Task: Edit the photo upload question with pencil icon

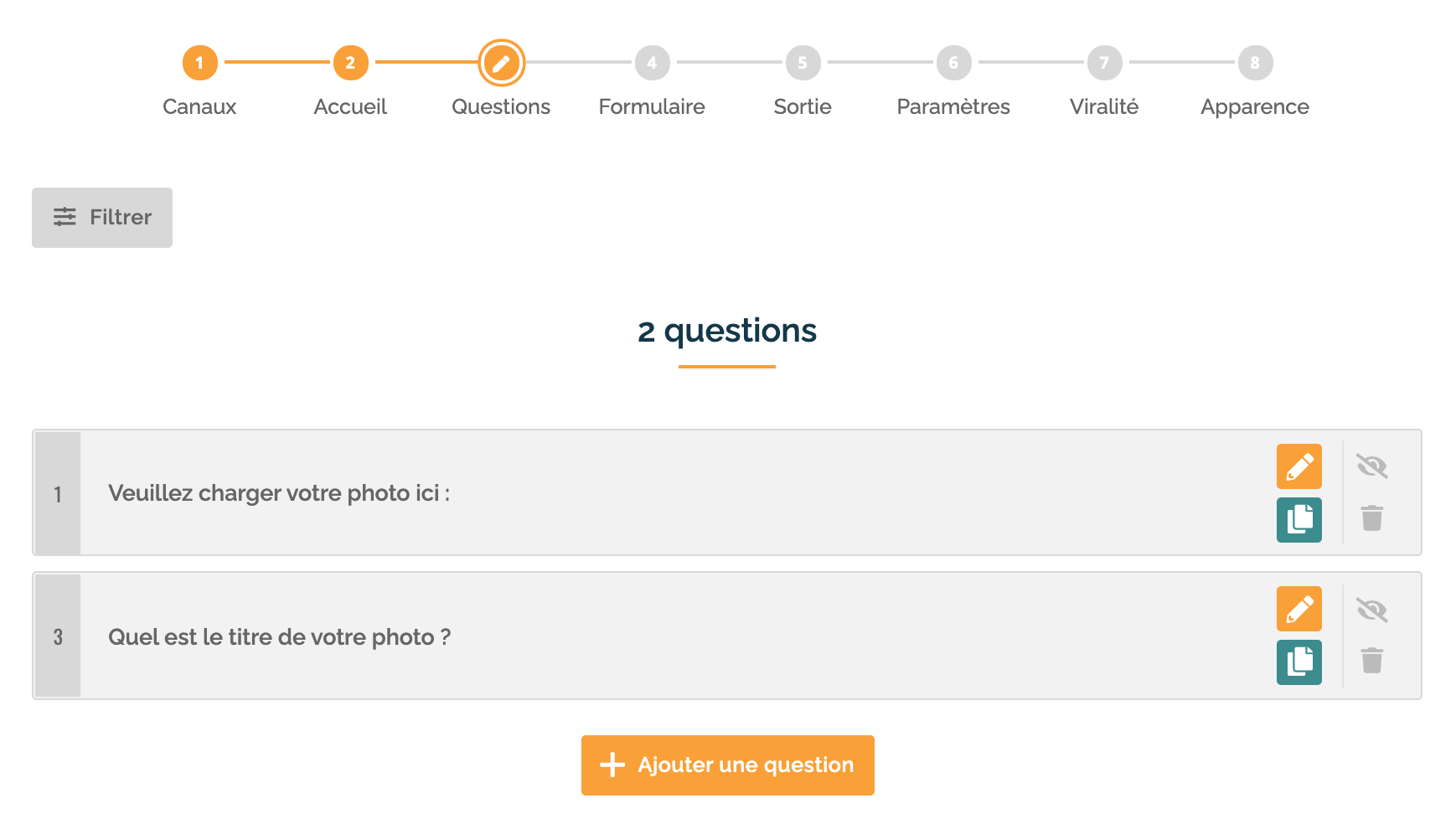Action: tap(1299, 466)
